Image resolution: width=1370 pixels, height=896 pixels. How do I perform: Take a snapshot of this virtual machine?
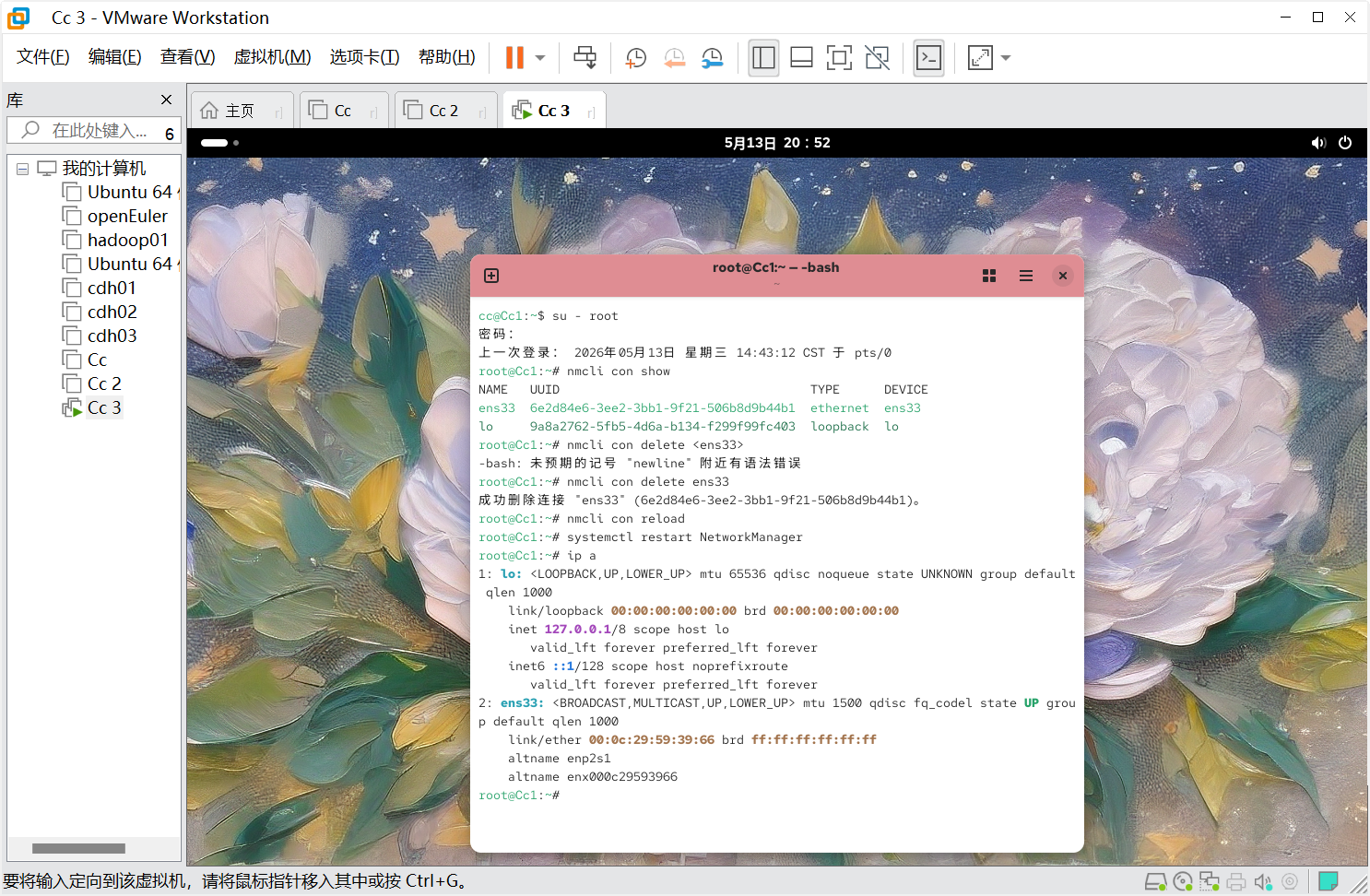click(x=636, y=58)
